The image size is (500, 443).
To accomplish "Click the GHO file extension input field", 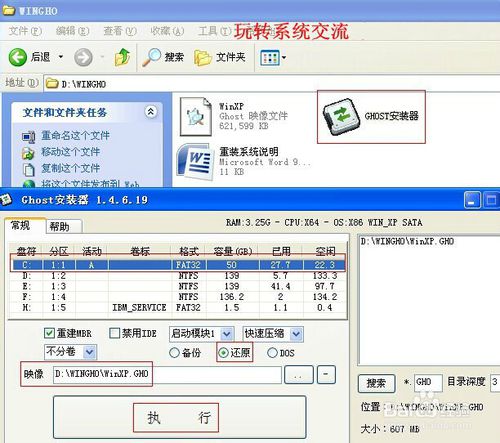I will [428, 382].
